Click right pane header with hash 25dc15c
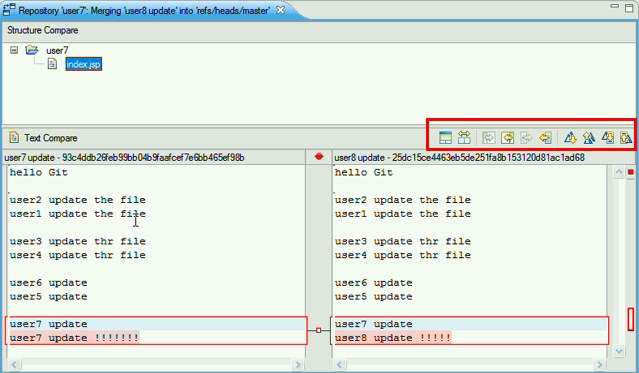 tap(460, 158)
